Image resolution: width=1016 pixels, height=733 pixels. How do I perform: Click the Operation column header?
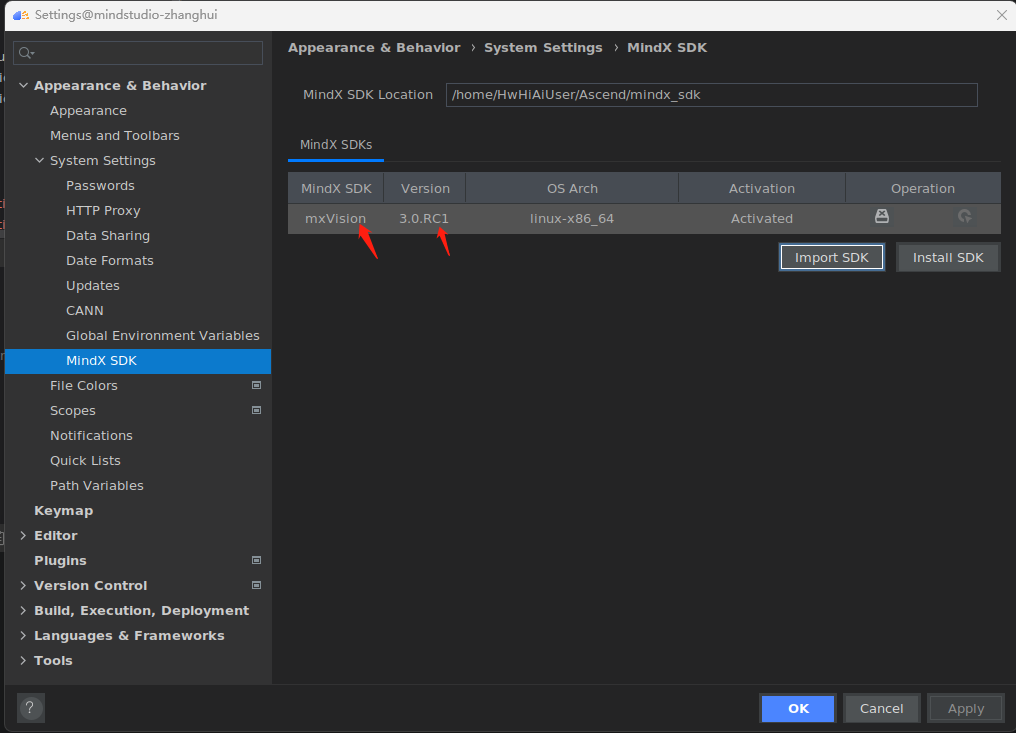[x=923, y=189]
